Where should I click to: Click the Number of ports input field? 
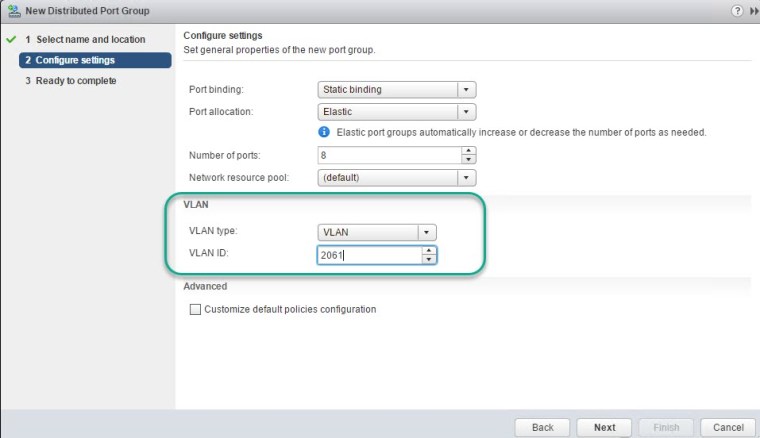tap(390, 156)
